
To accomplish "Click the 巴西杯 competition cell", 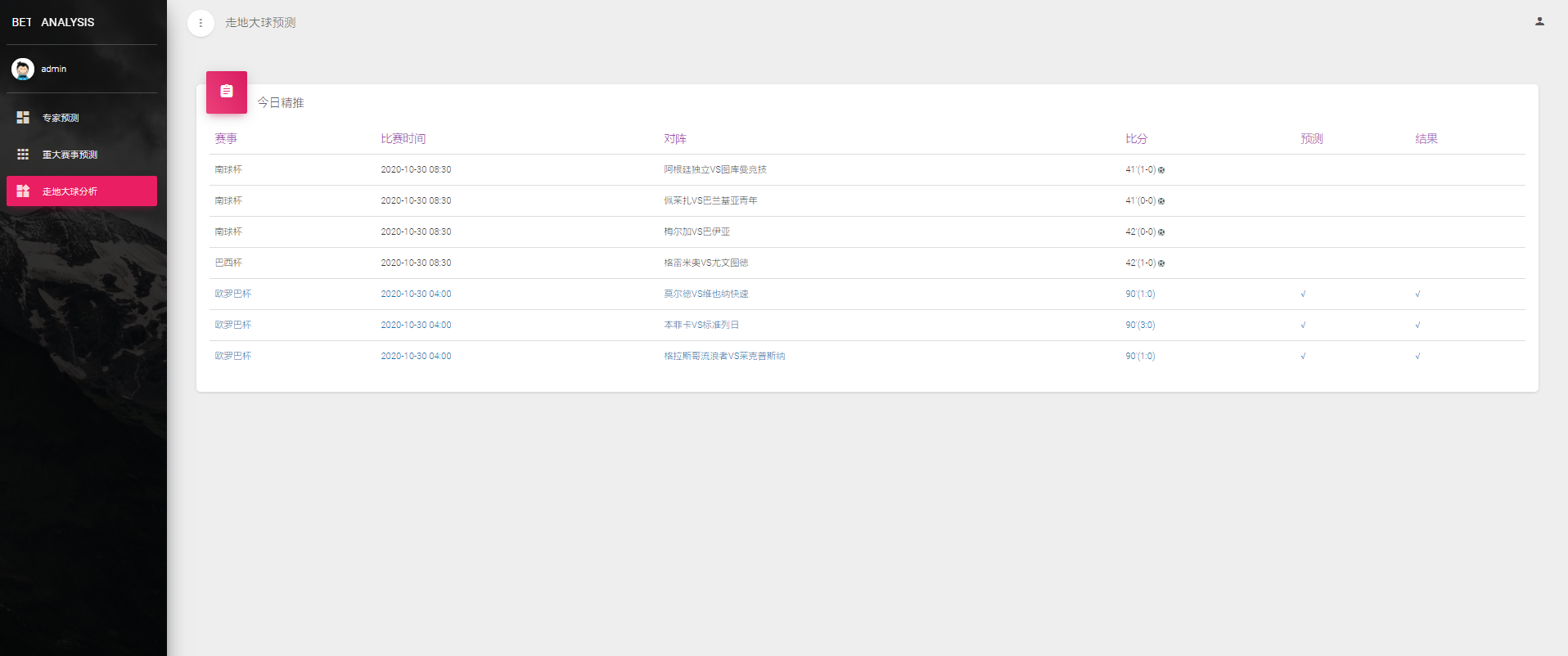I will click(228, 263).
